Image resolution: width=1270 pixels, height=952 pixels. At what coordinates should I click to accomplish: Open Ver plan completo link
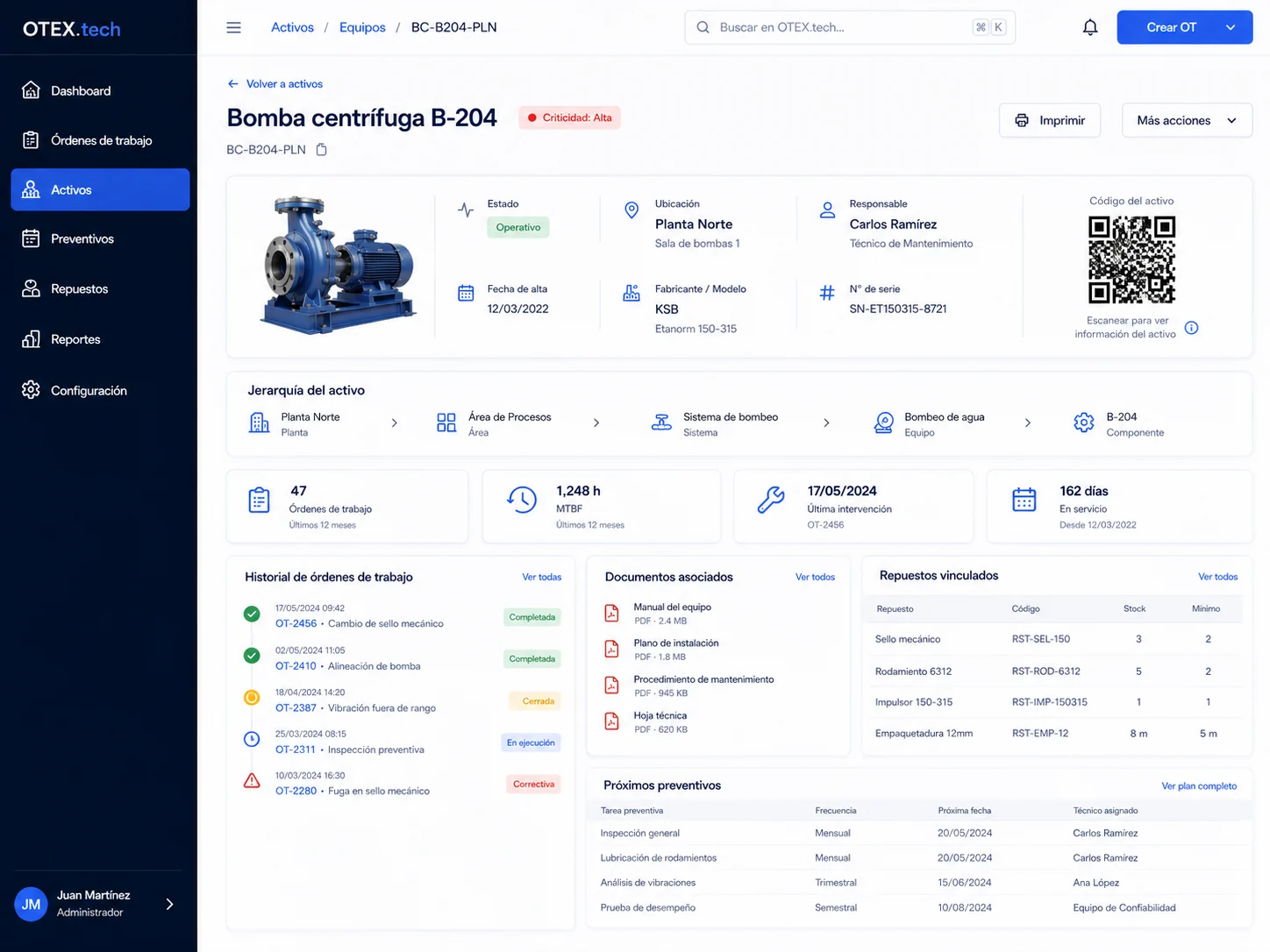click(x=1199, y=786)
